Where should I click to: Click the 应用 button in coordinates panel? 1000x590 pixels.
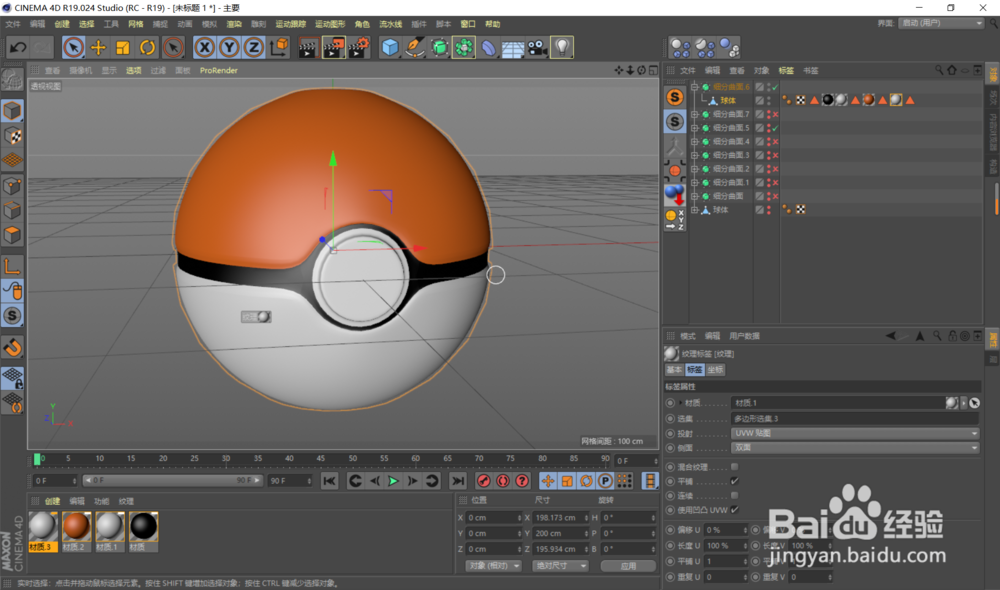point(628,565)
